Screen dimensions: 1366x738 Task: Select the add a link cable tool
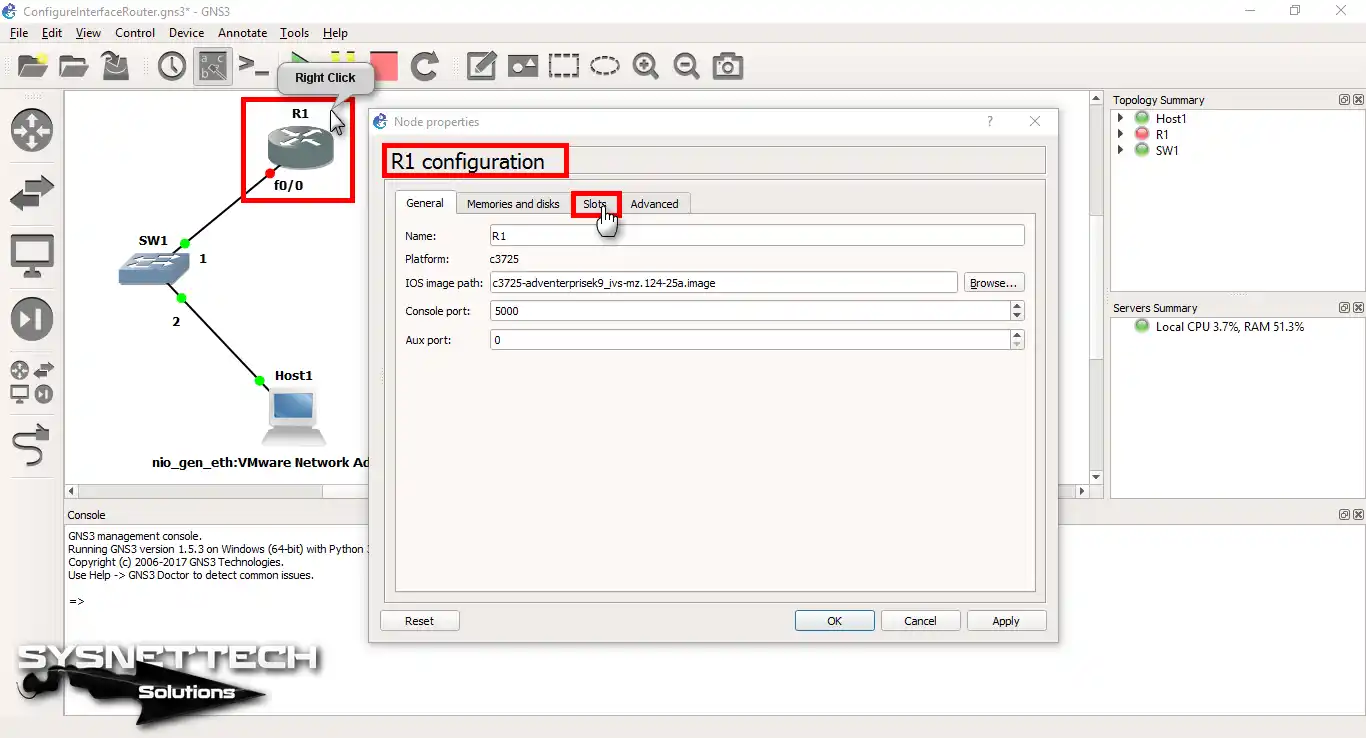[x=32, y=445]
